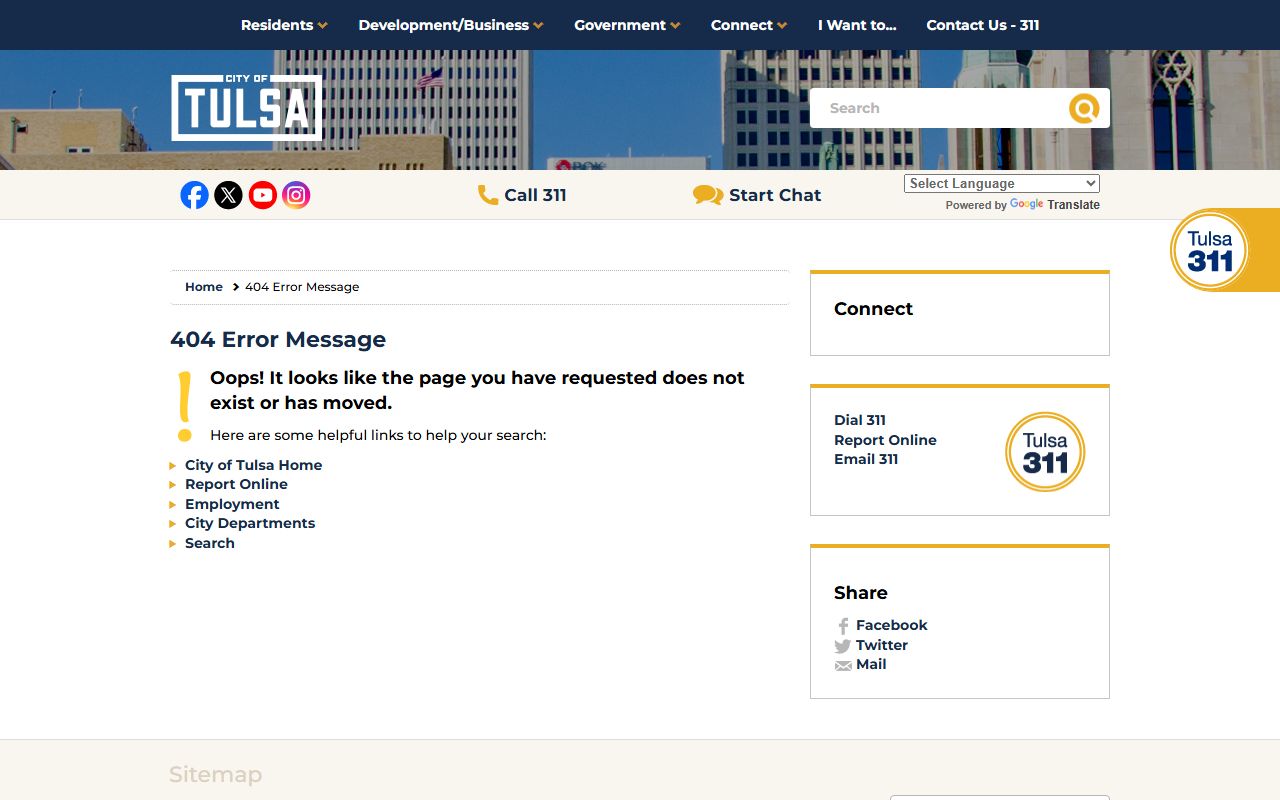Viewport: 1280px width, 800px height.
Task: Start a chat with Start Chat
Action: [757, 195]
